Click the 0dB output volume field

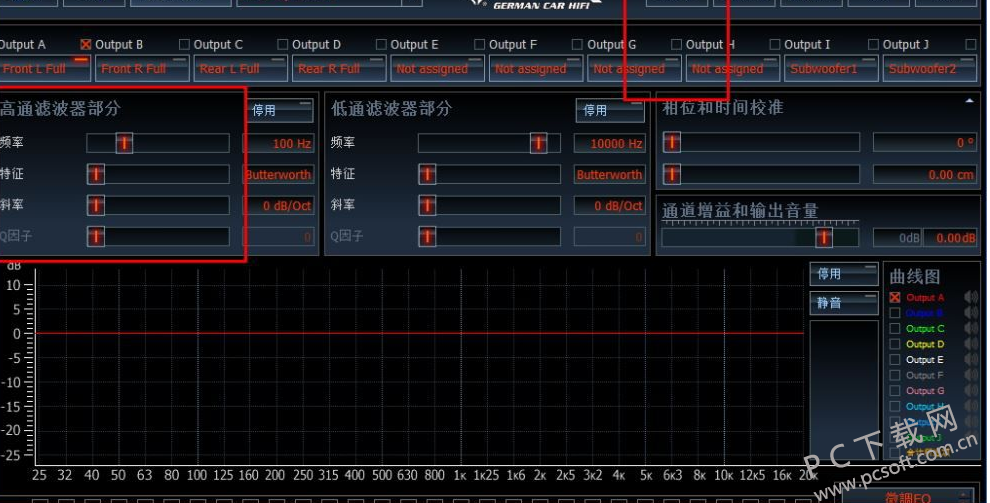tap(898, 238)
